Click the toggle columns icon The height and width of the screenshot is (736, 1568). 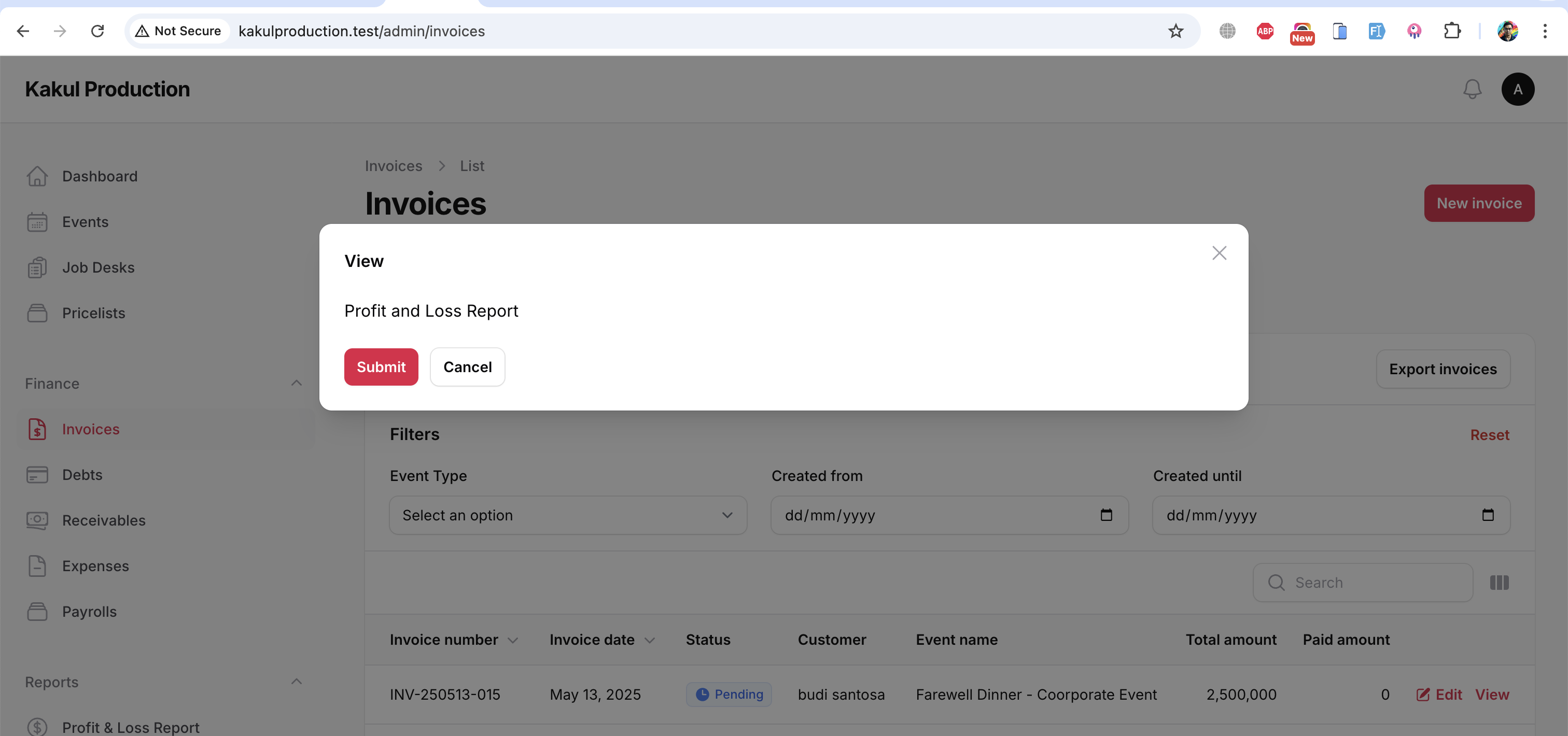[1499, 583]
